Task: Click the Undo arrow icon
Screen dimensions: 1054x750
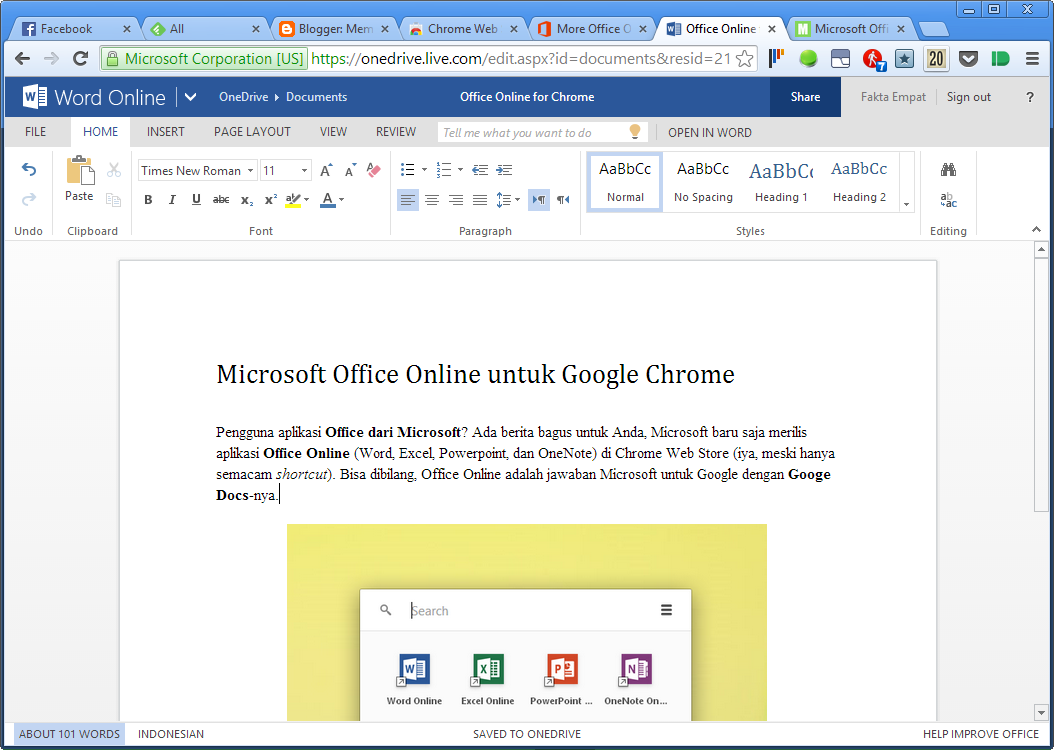Action: click(29, 170)
